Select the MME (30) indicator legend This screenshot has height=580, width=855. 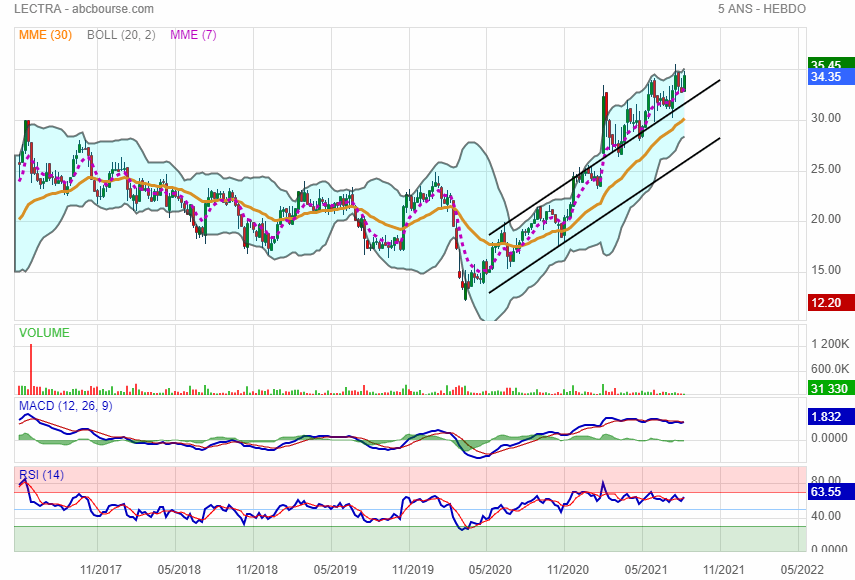click(x=45, y=35)
